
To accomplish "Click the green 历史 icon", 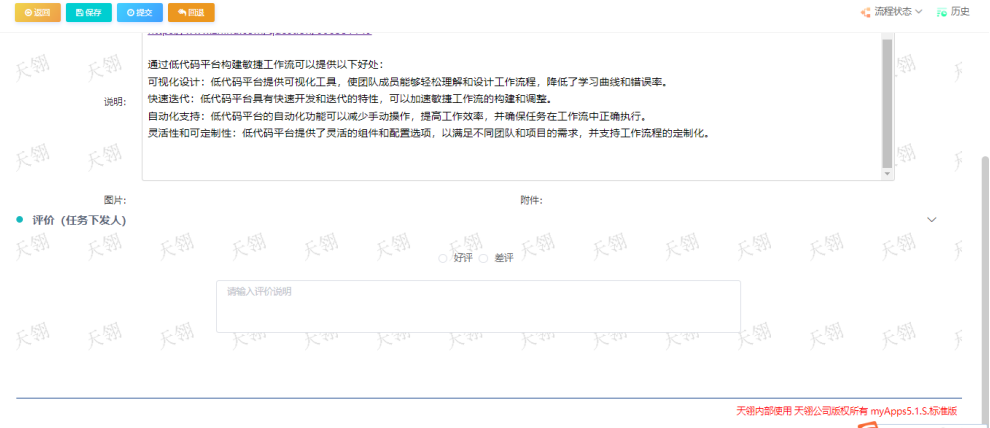I will pyautogui.click(x=941, y=12).
